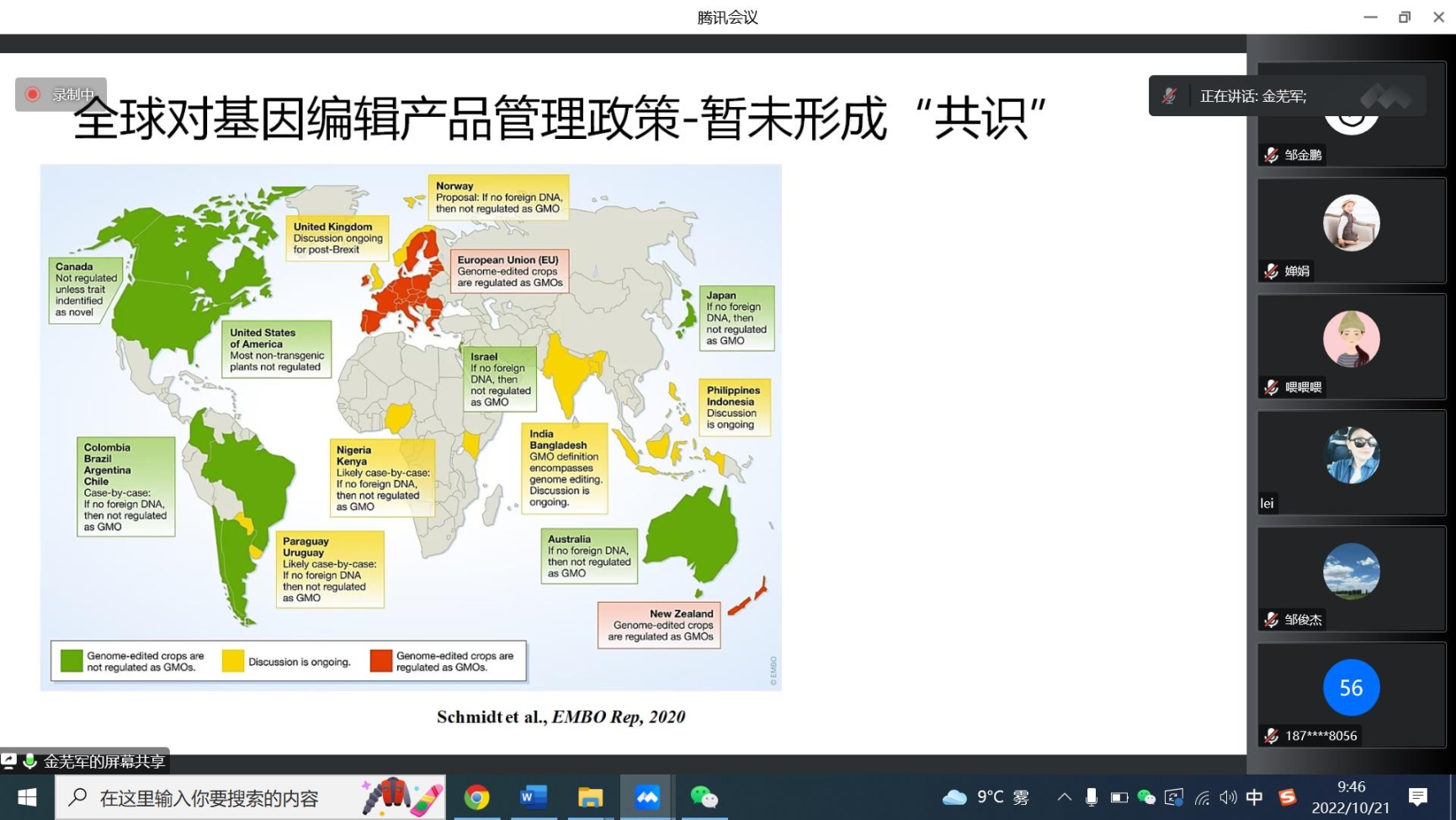
Task: Open Microsoft Word from the taskbar
Action: point(534,797)
